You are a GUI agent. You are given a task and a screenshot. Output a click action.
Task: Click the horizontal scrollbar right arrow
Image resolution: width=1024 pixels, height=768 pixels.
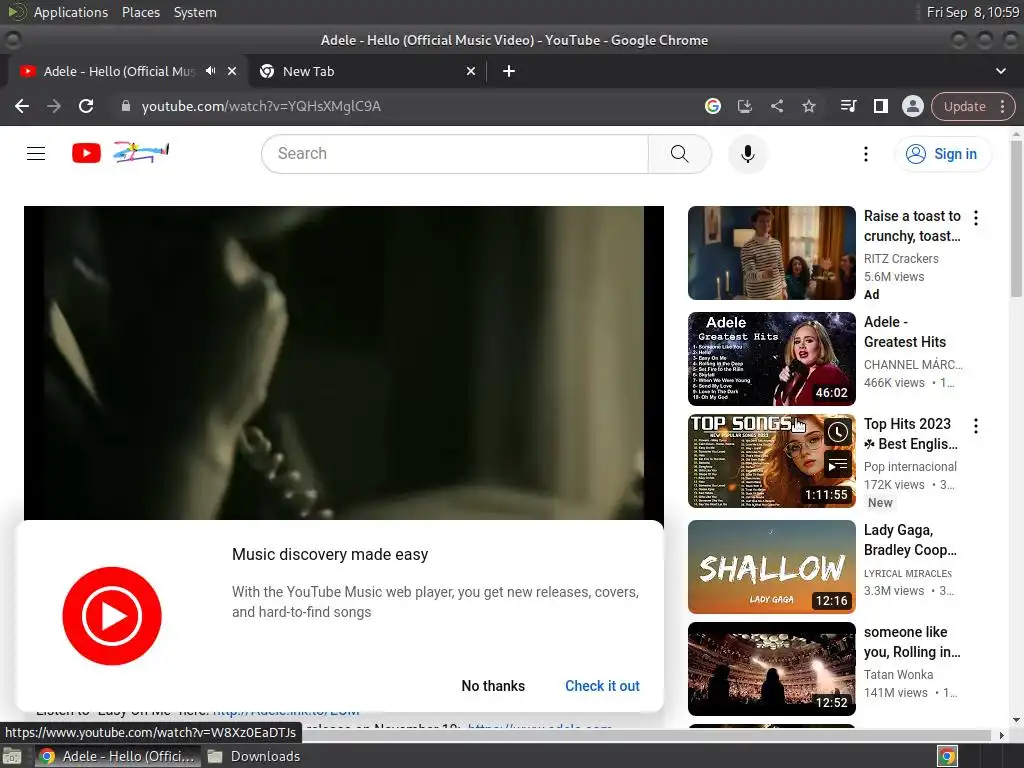pos(1002,735)
